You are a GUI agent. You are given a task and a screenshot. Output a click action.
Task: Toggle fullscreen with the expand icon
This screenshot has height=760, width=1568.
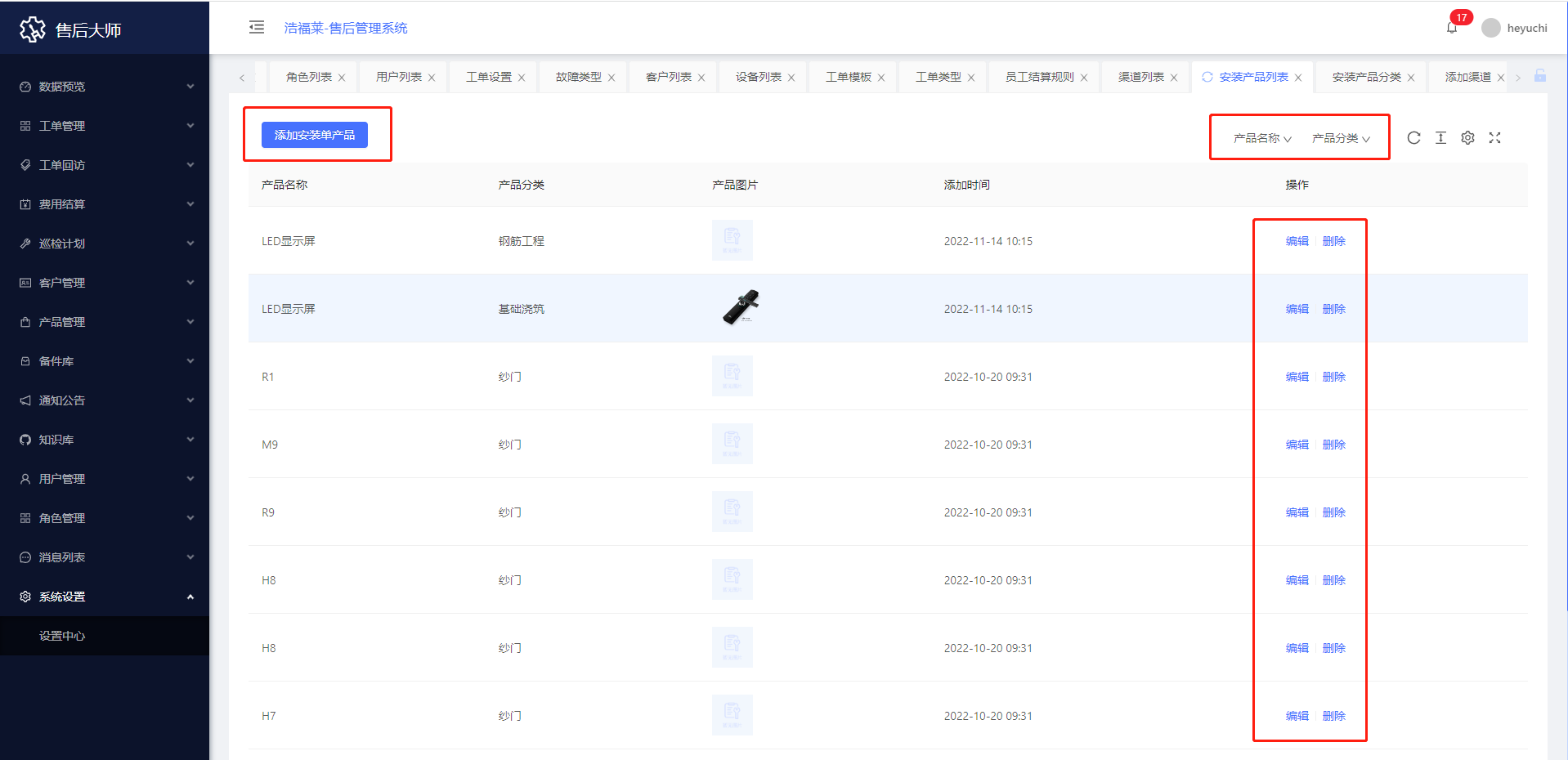point(1494,138)
